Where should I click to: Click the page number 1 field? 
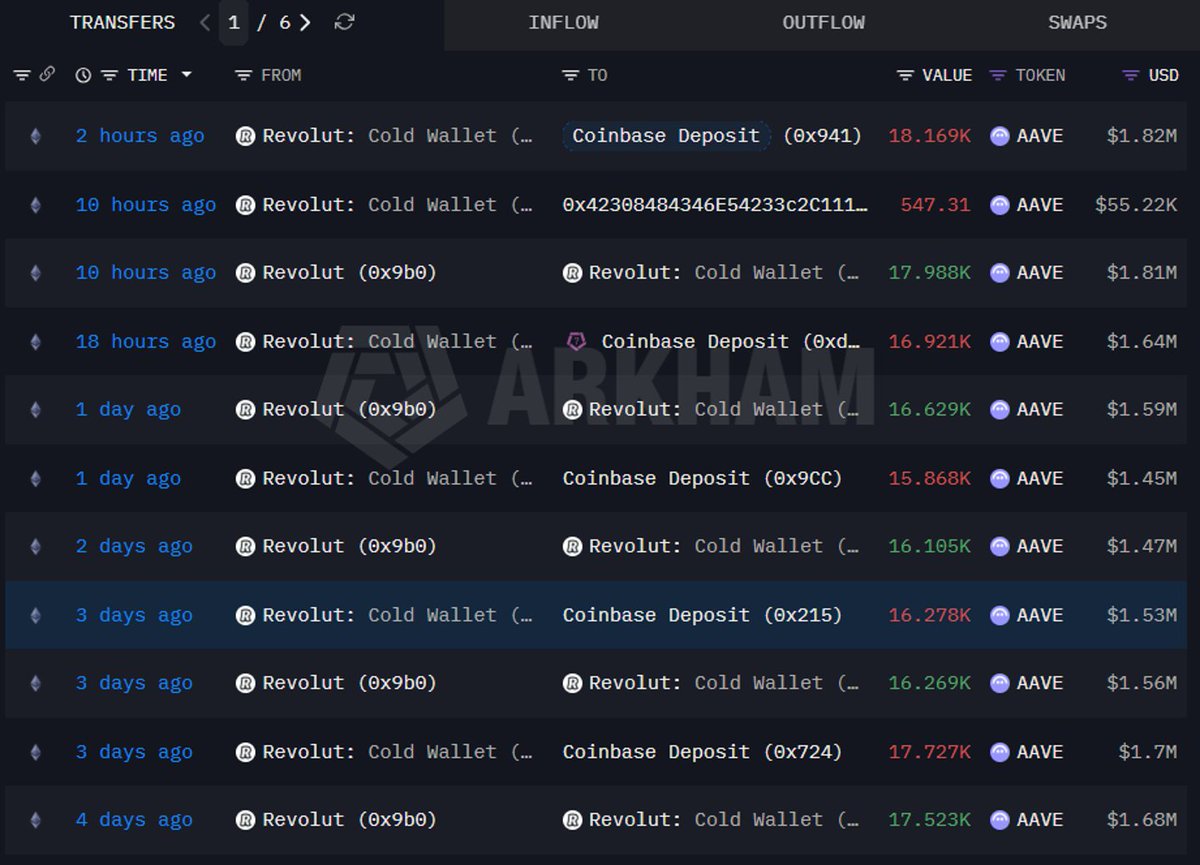pos(234,22)
